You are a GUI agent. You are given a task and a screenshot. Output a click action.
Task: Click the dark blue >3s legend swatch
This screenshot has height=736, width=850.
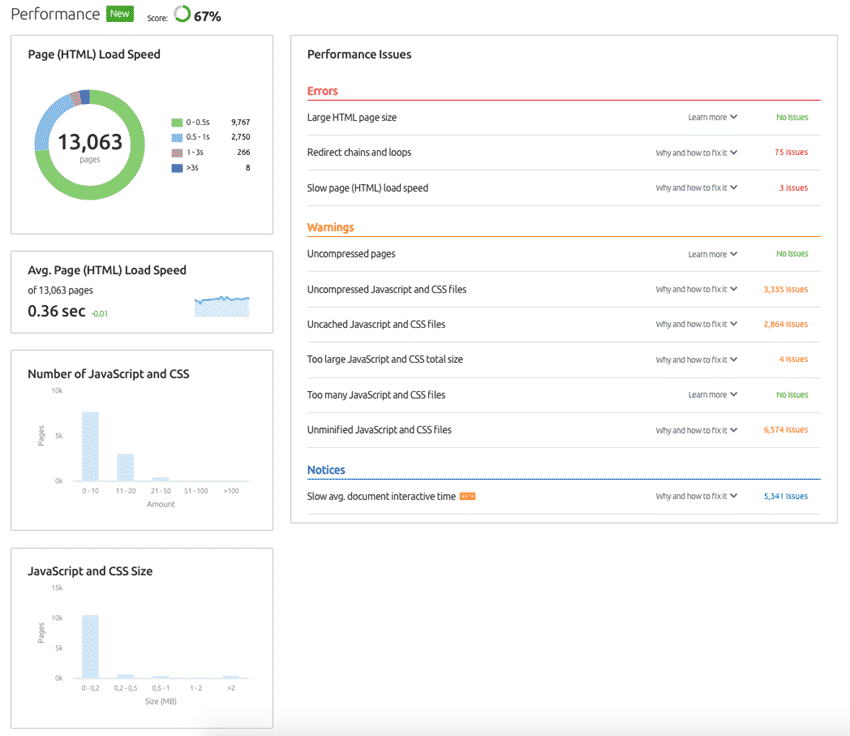(x=177, y=167)
